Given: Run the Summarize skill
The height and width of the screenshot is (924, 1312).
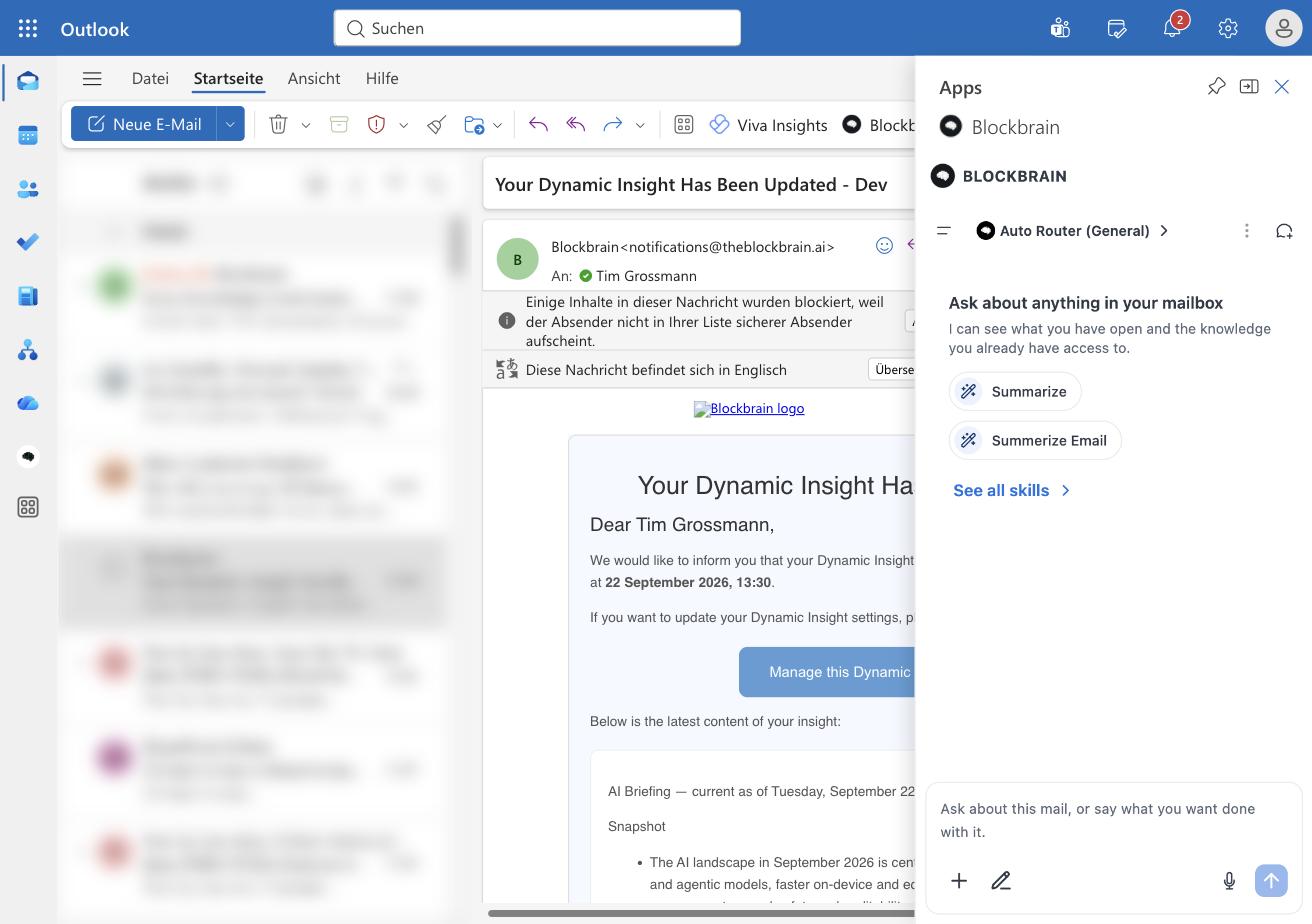Looking at the screenshot, I should [1015, 391].
